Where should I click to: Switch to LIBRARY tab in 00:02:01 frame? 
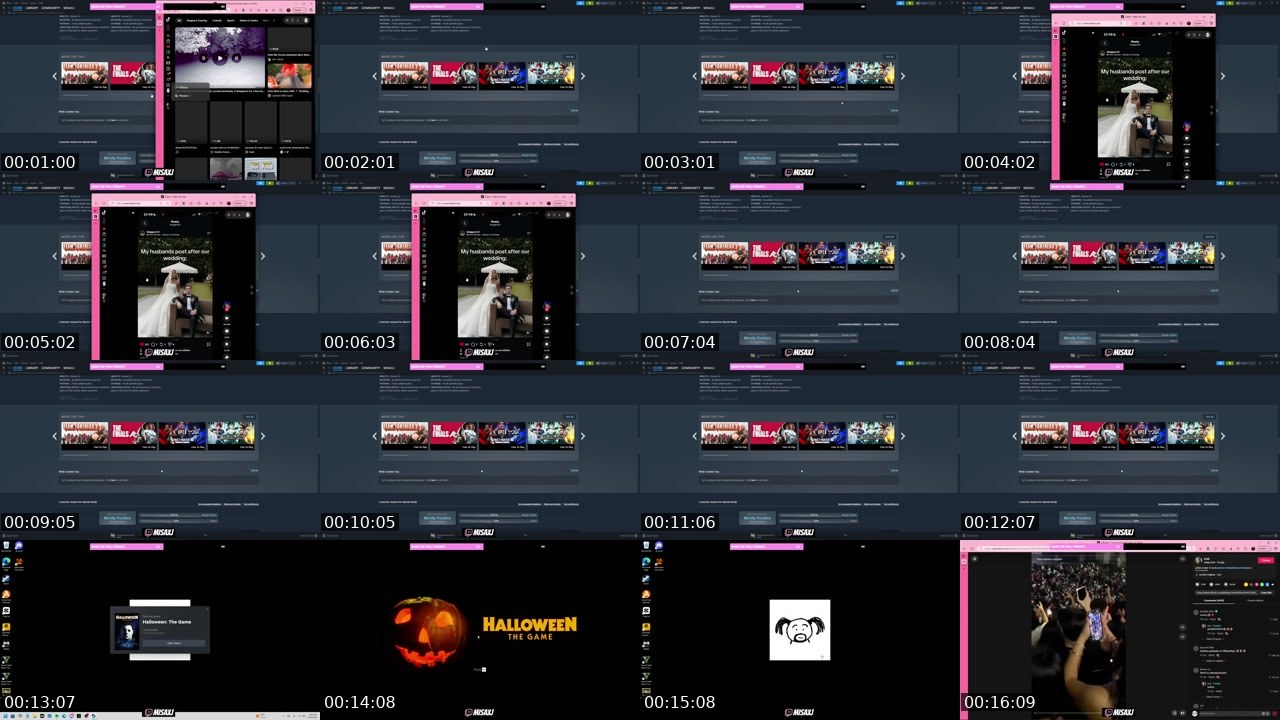pyautogui.click(x=351, y=8)
